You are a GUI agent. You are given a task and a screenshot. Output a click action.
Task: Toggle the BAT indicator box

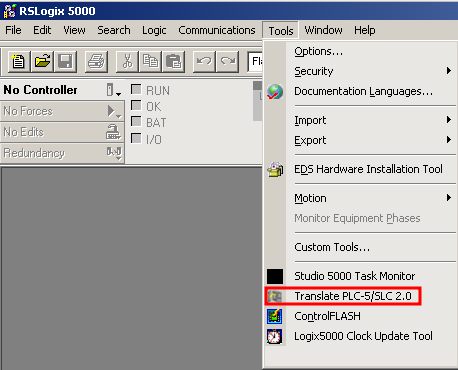[x=136, y=121]
